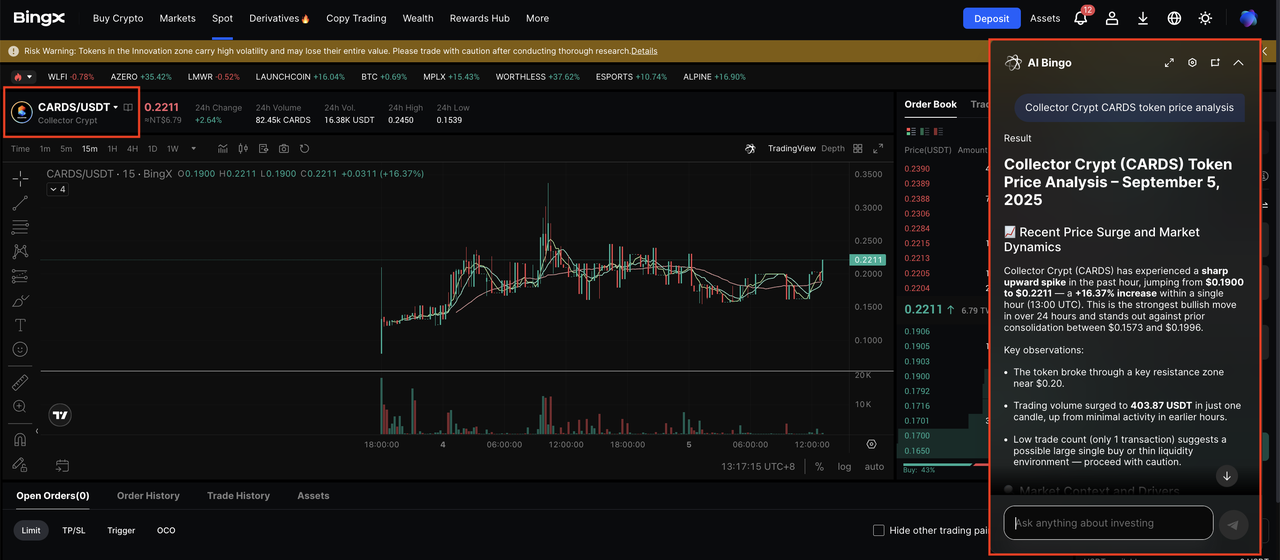Image resolution: width=1280 pixels, height=560 pixels.
Task: Switch to the Order History tab
Action: [148, 496]
